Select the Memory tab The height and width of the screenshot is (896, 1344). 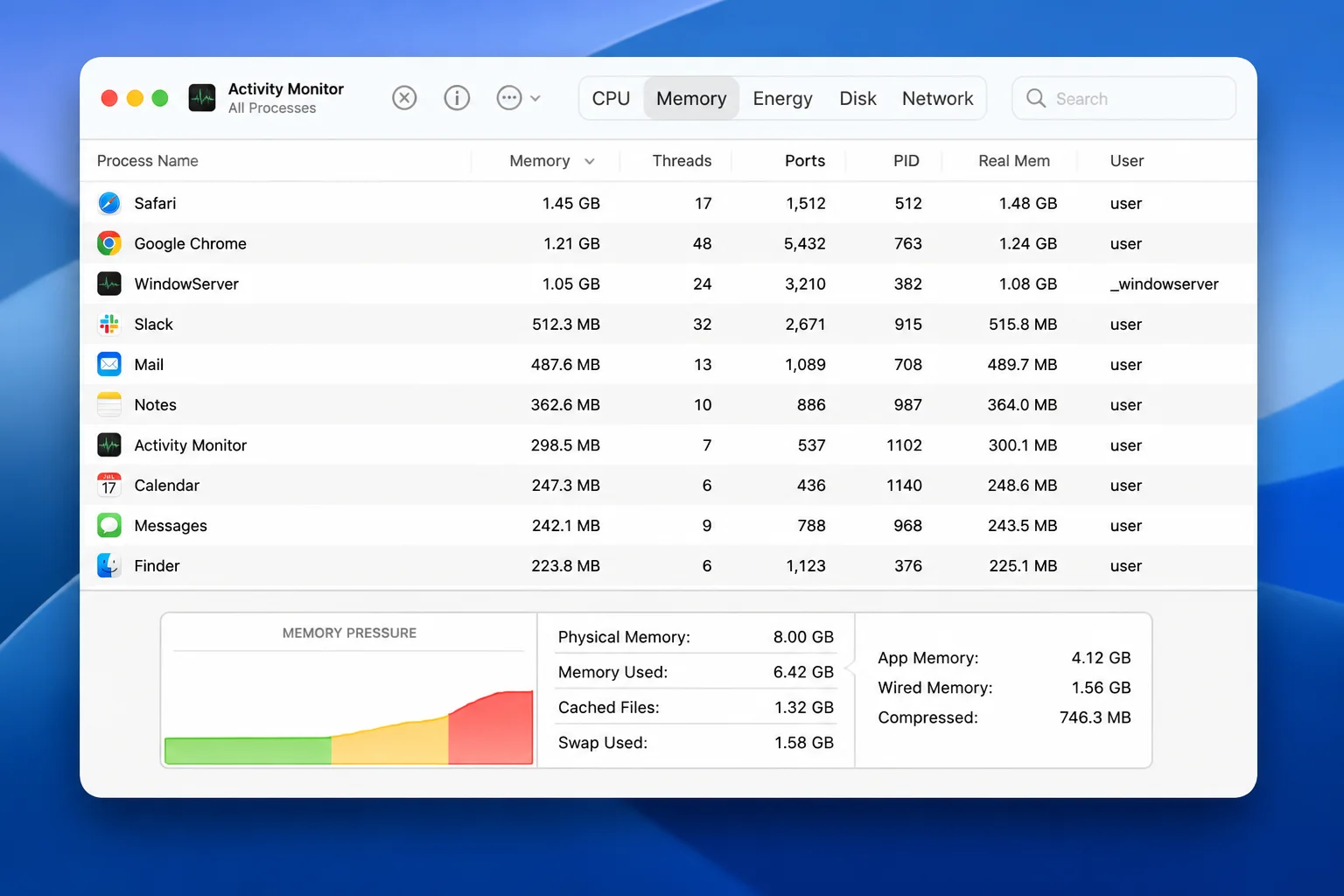[691, 98]
